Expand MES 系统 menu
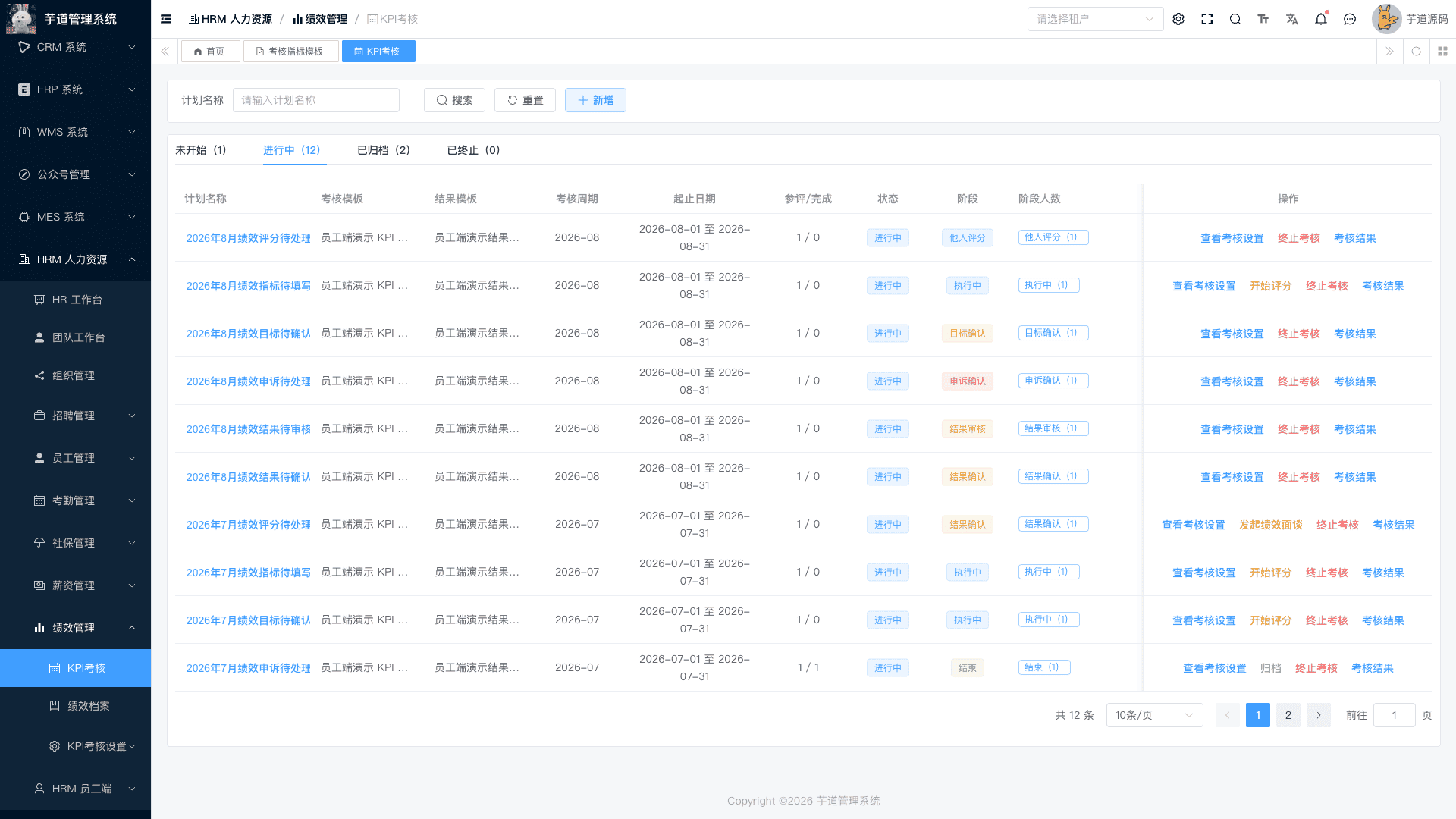Screen dimensions: 1456x819 point(76,217)
